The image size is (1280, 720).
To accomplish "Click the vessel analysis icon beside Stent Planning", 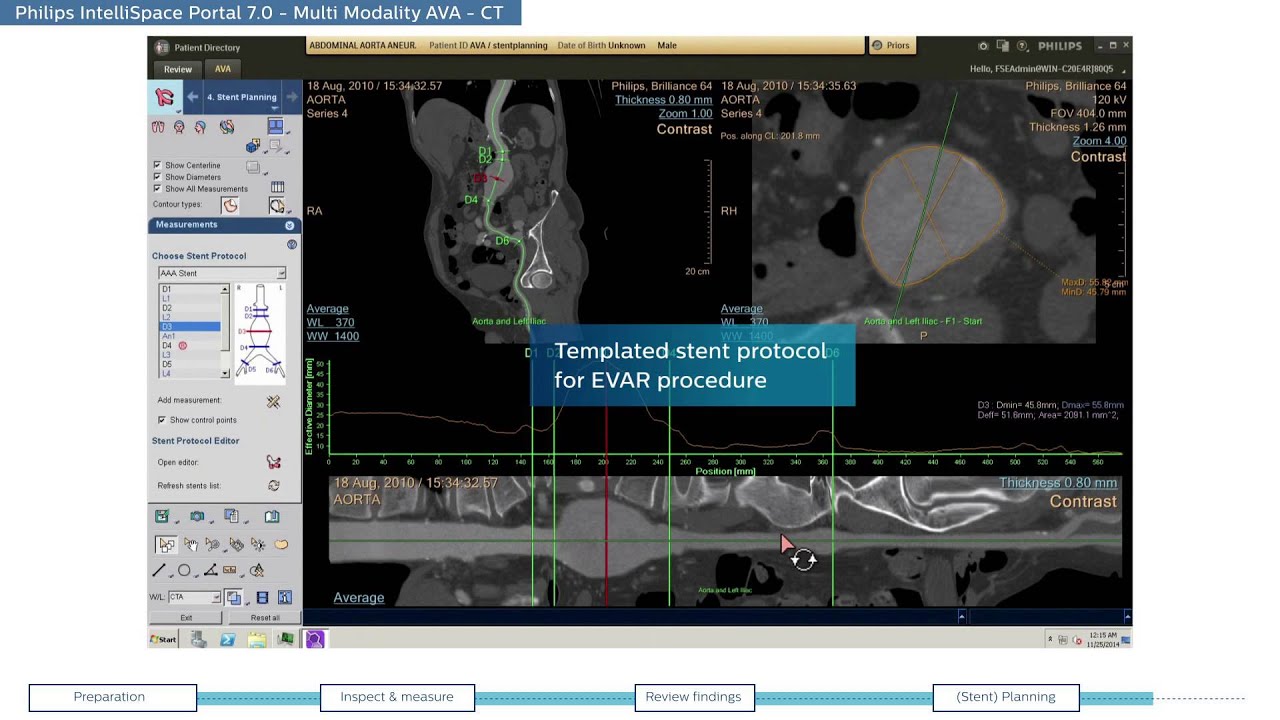I will (x=165, y=97).
